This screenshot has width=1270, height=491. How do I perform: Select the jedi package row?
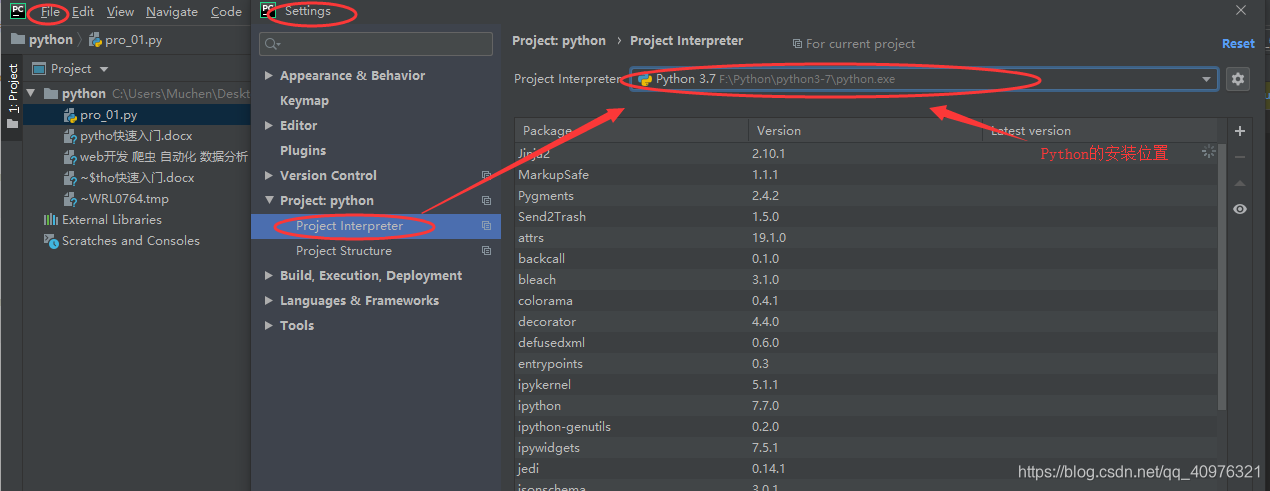(x=866, y=468)
